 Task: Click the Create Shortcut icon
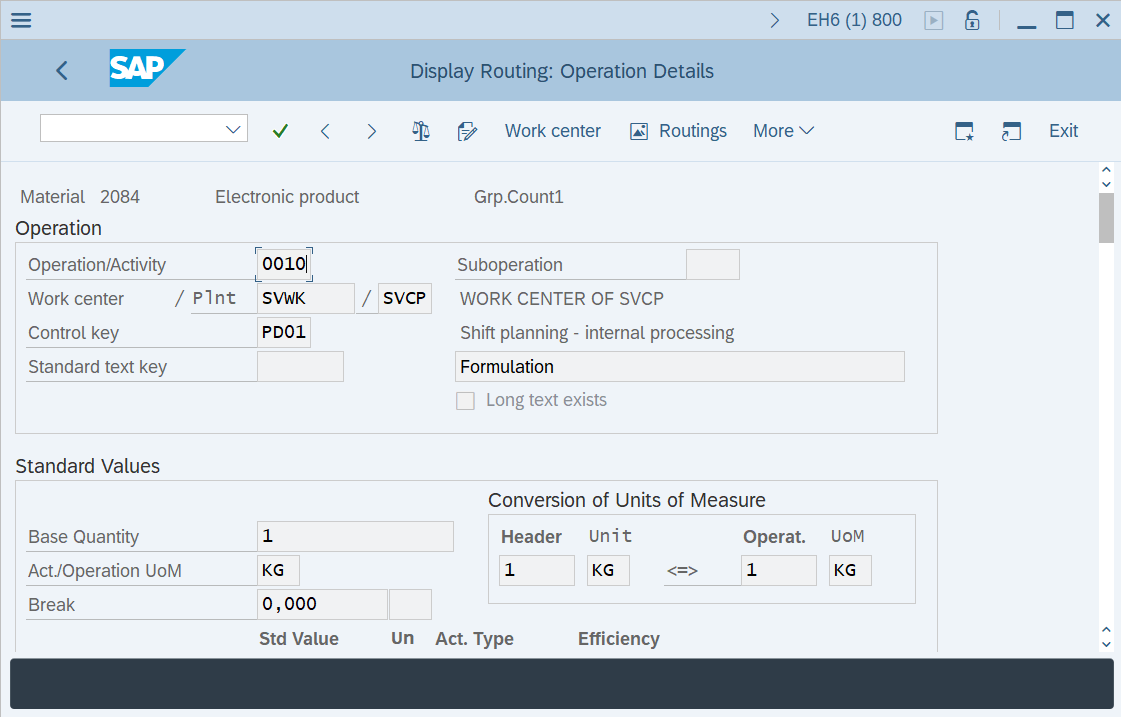[x=963, y=130]
